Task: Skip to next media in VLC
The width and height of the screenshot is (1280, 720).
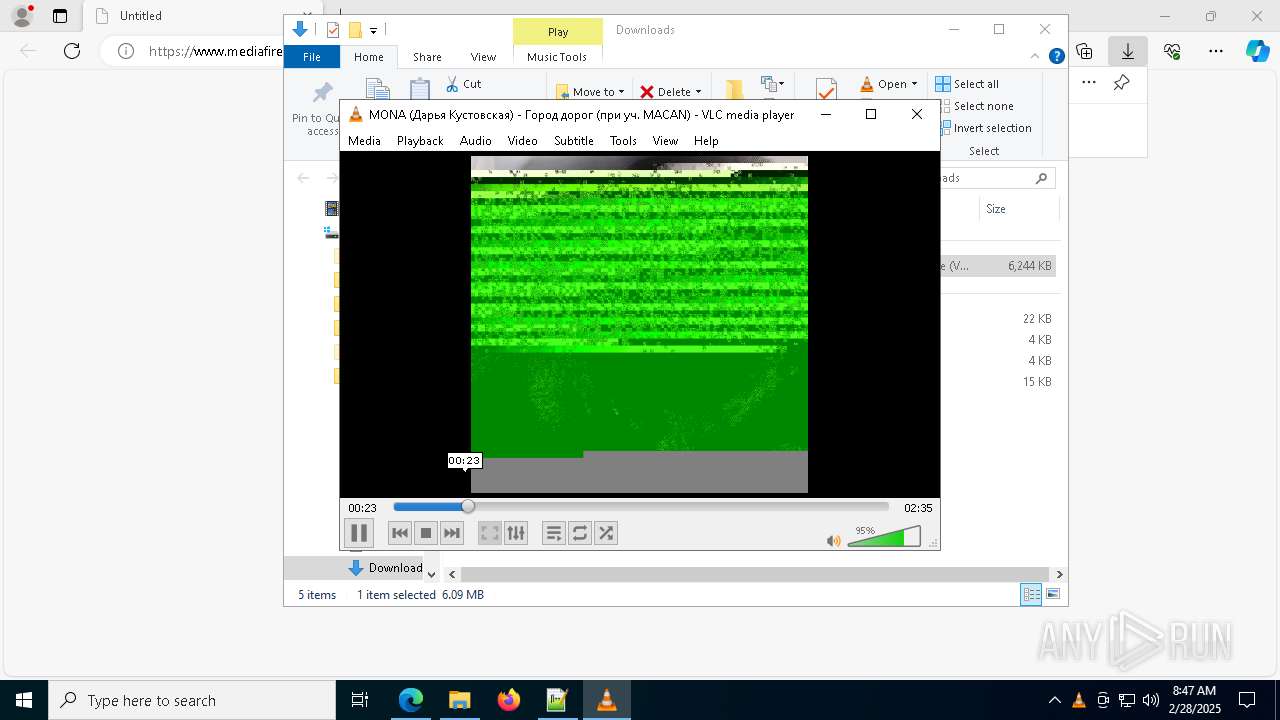Action: pos(451,533)
